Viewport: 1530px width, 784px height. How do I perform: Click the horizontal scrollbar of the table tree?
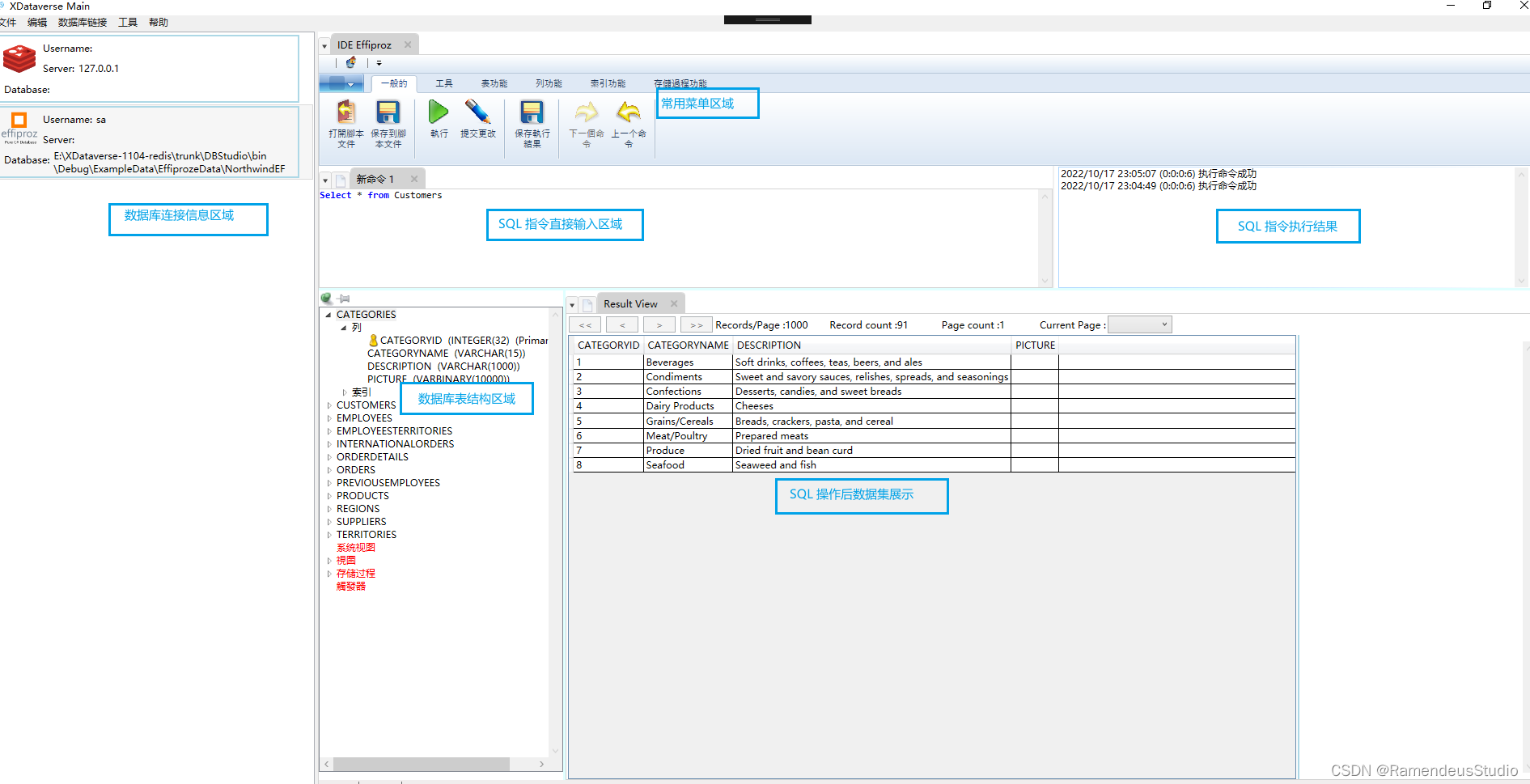434,764
